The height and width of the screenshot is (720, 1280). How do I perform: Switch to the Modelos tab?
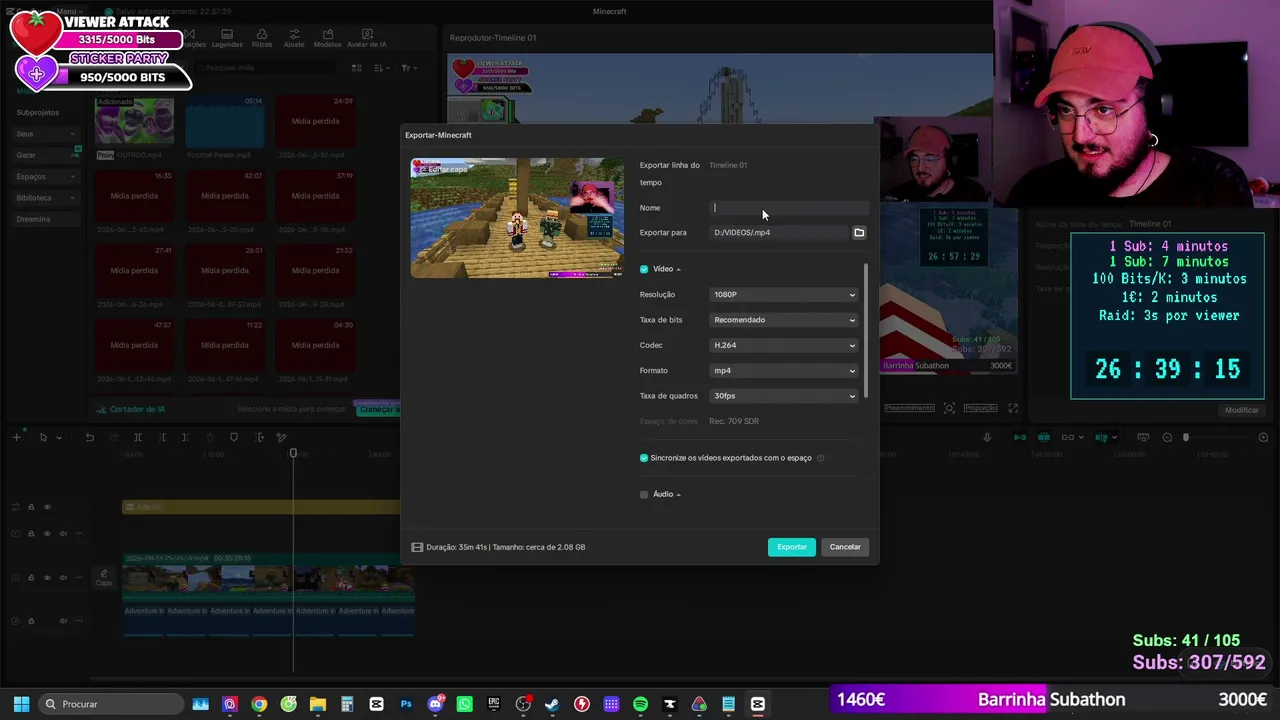click(x=327, y=39)
